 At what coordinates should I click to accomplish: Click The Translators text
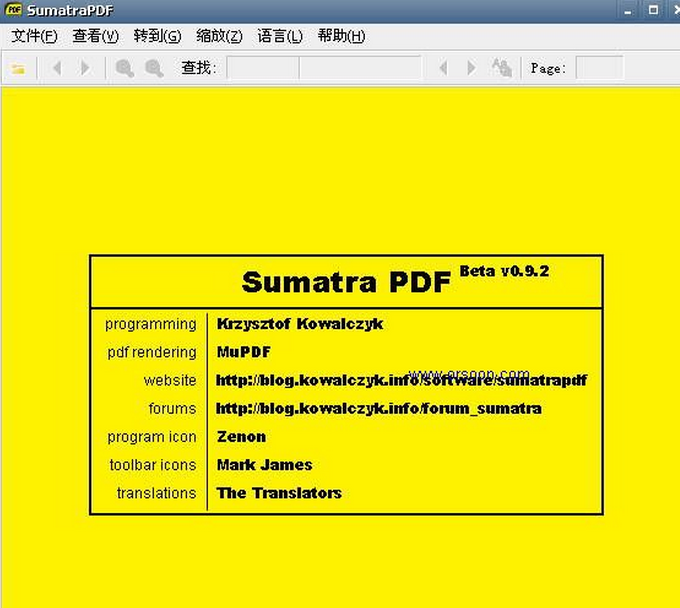click(x=279, y=493)
